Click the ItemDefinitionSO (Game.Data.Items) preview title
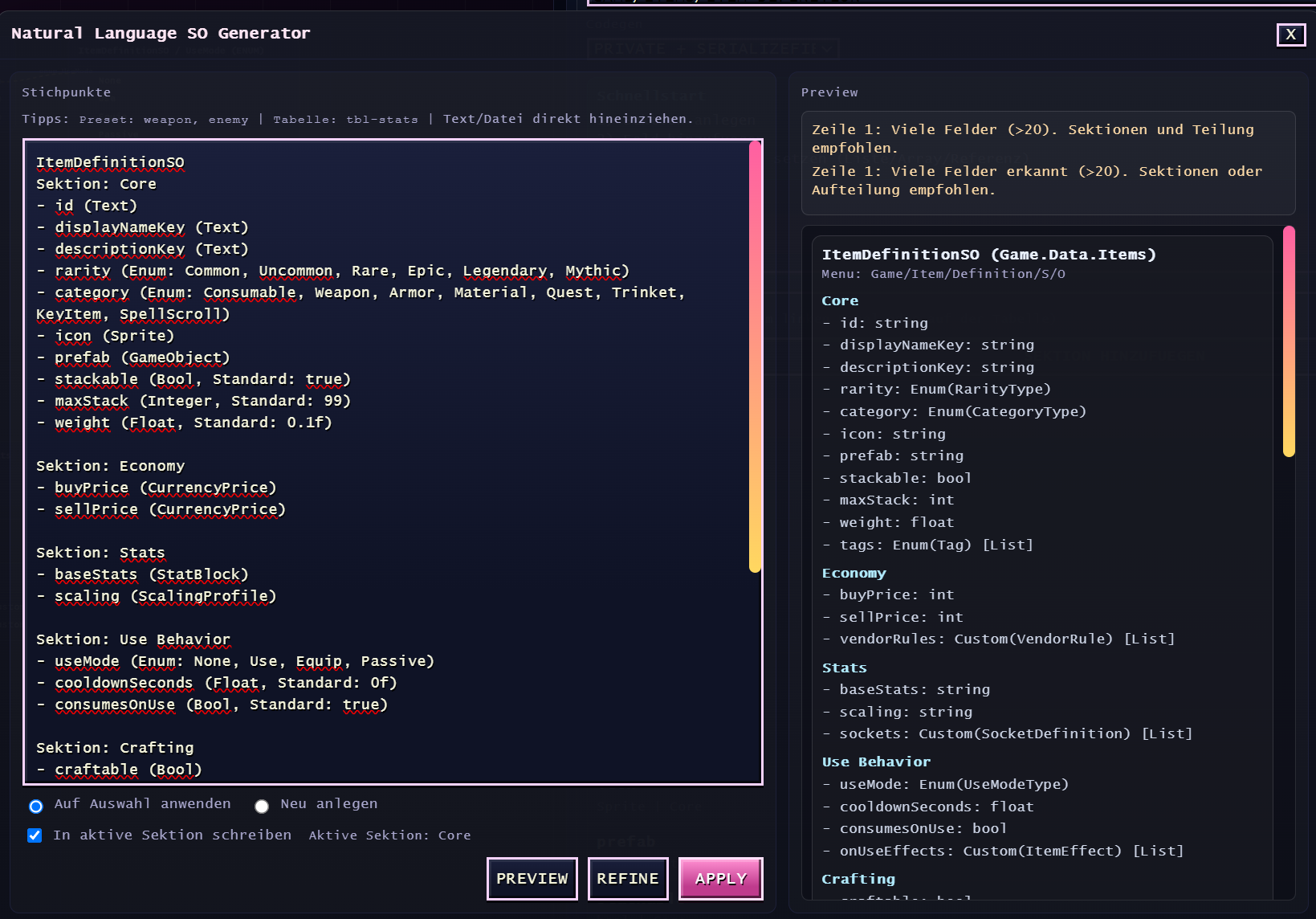 (988, 255)
